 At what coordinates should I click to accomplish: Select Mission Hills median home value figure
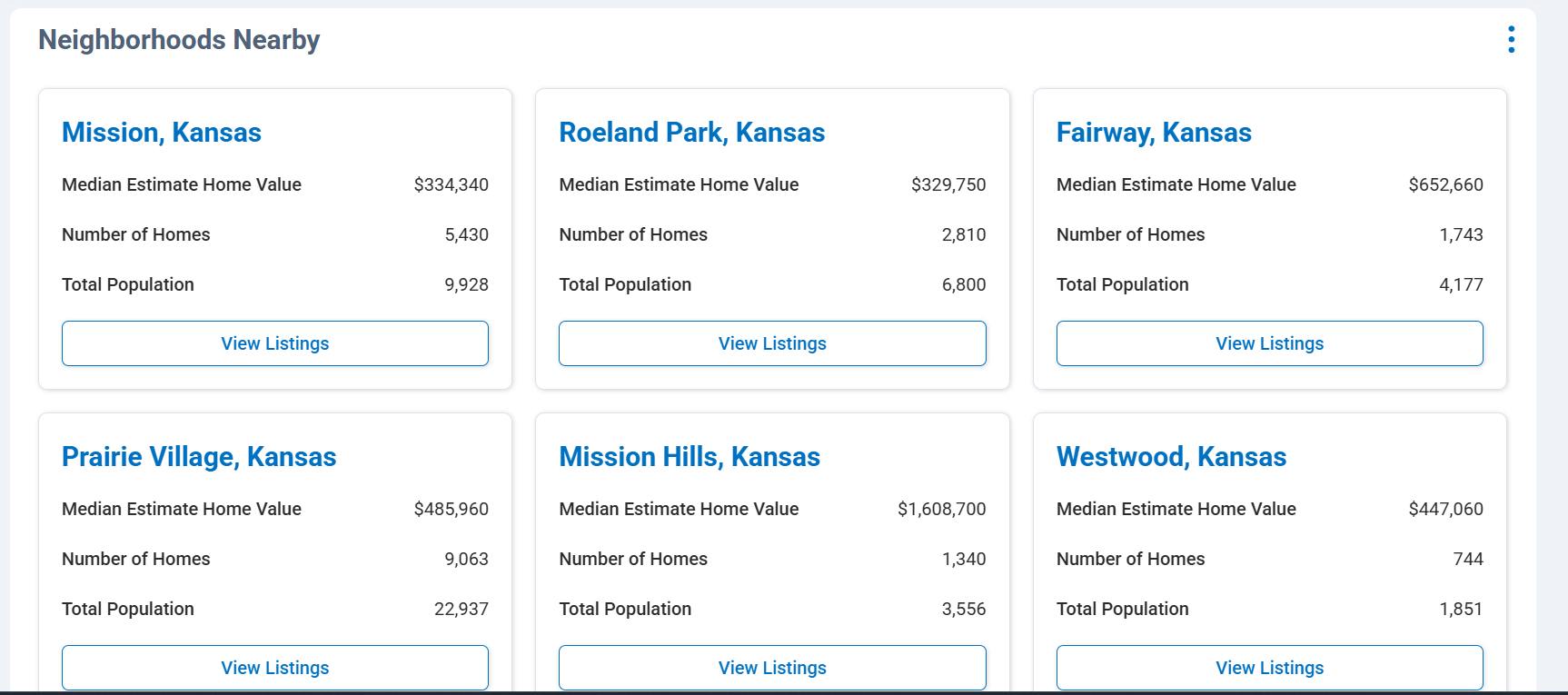pyautogui.click(x=942, y=509)
